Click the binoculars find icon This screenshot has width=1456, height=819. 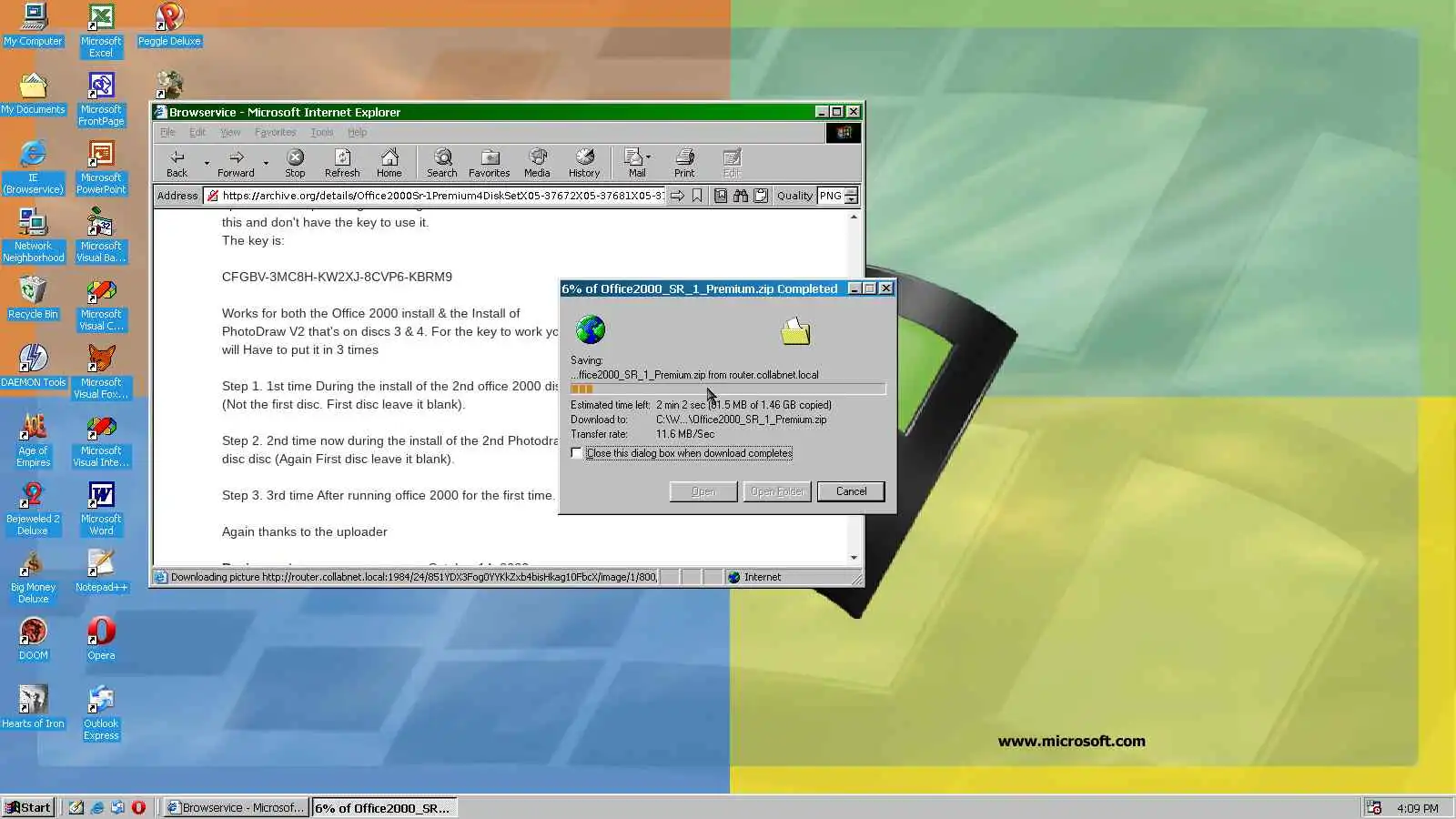click(741, 196)
